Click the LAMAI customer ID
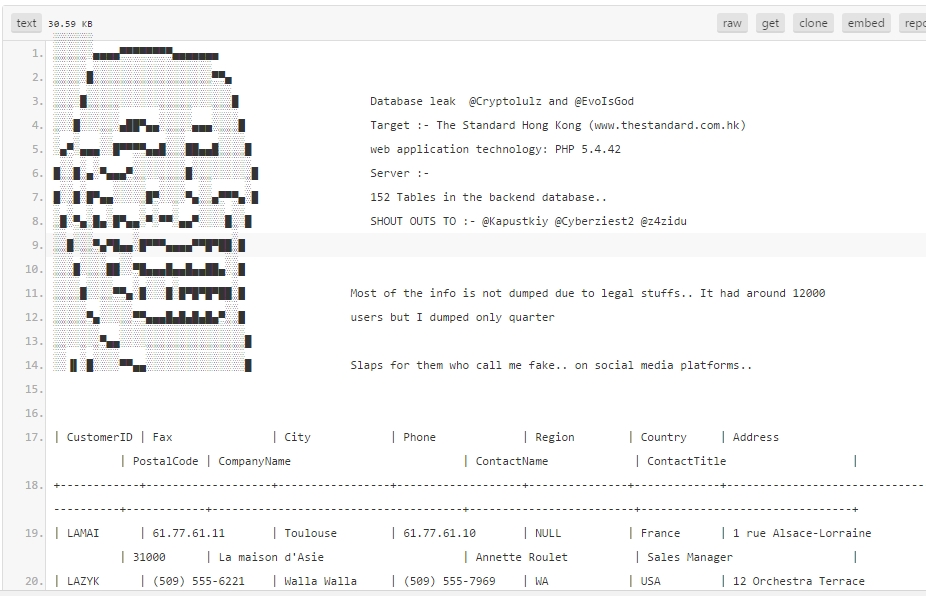The image size is (926, 596). (83, 533)
